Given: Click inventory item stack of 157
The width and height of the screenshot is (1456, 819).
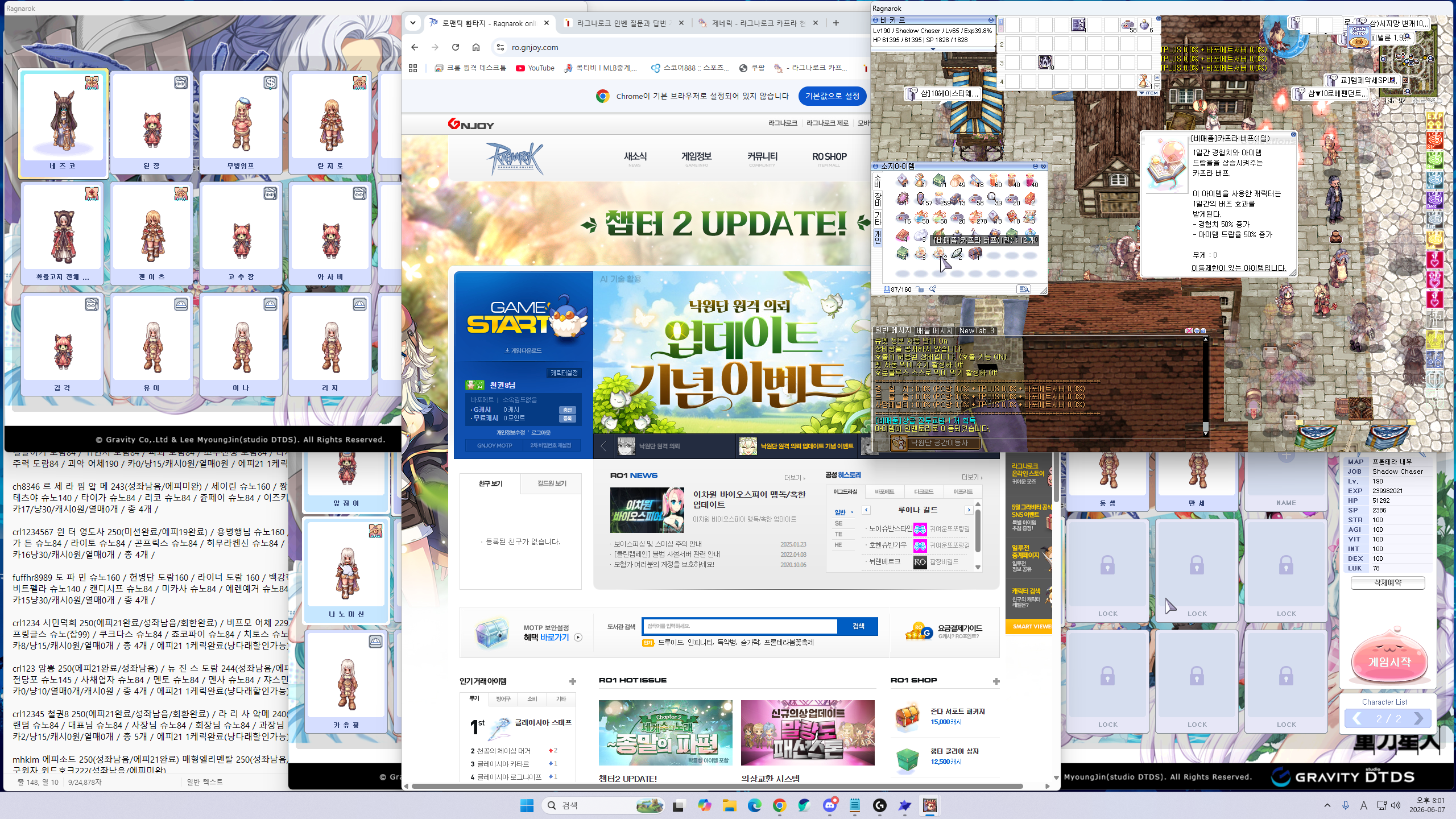Looking at the screenshot, I should click(922, 198).
